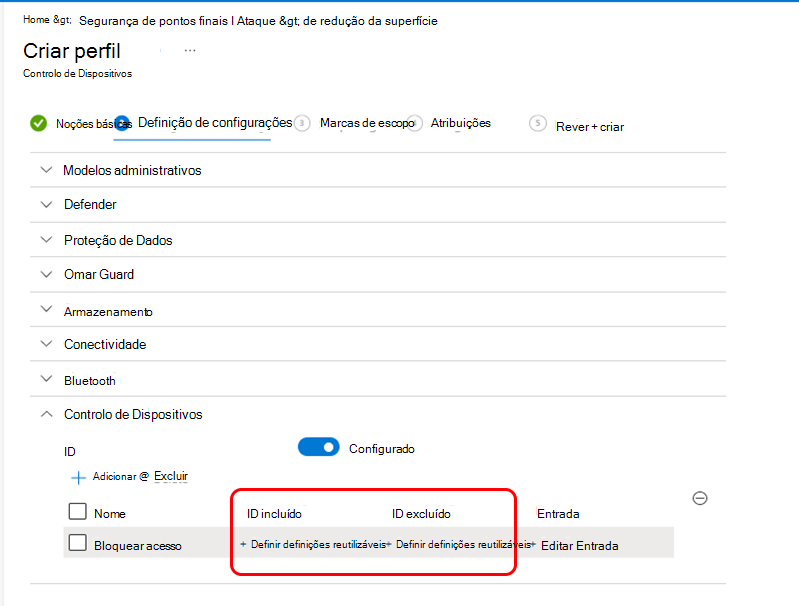
Task: Click the Nome column header
Action: (110, 514)
